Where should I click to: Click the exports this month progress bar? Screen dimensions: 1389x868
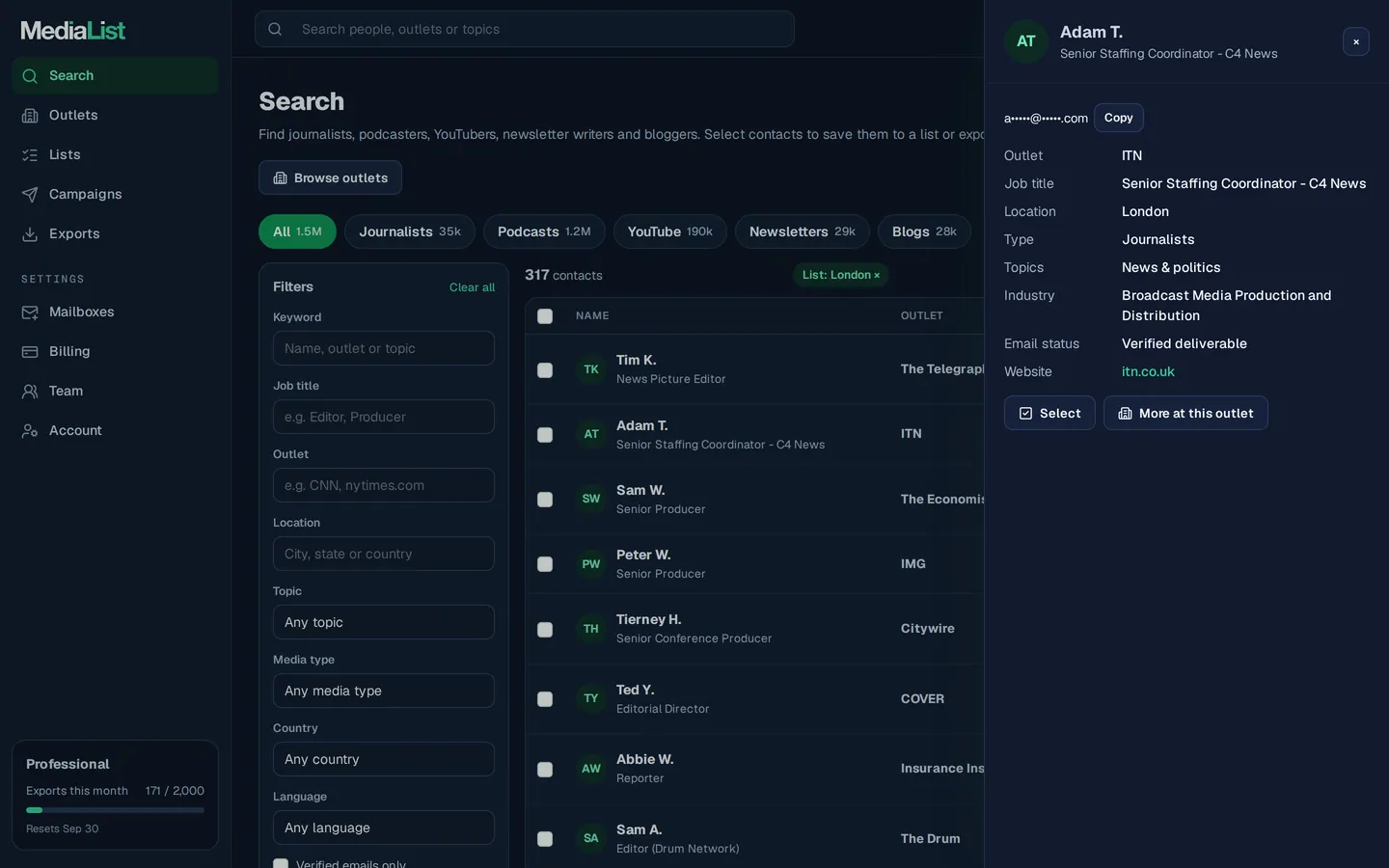coord(115,810)
